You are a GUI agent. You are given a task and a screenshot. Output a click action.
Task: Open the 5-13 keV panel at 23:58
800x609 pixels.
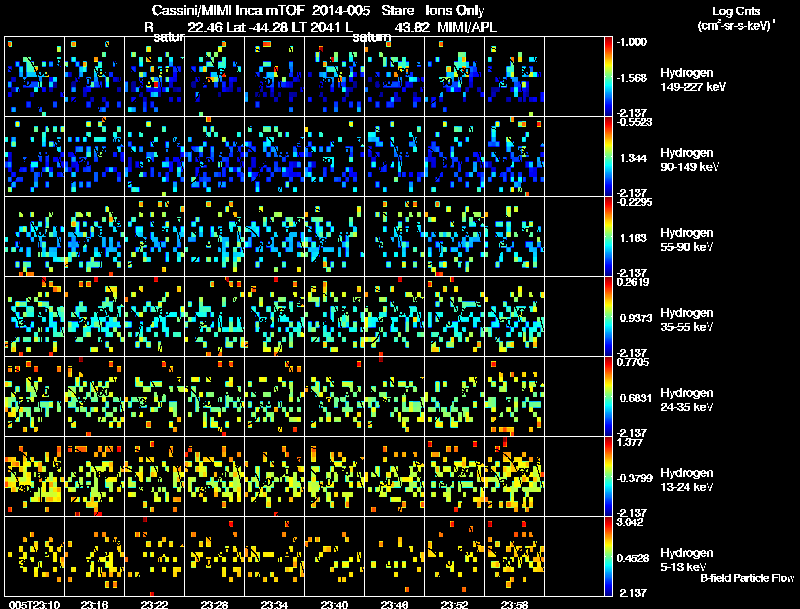tap(515, 556)
